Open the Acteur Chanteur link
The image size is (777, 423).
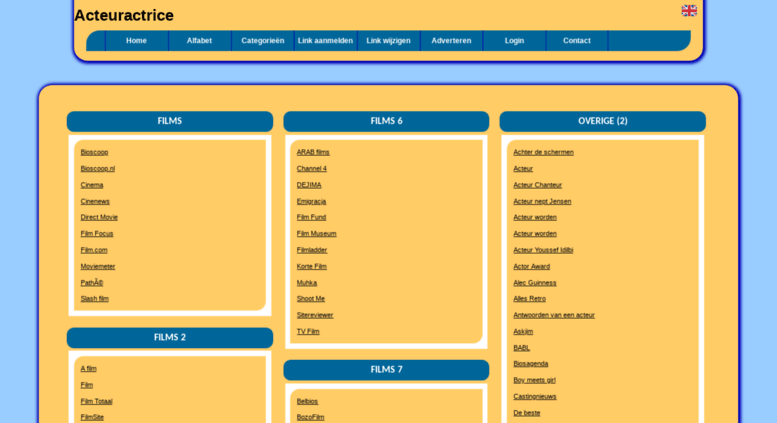pyautogui.click(x=537, y=185)
